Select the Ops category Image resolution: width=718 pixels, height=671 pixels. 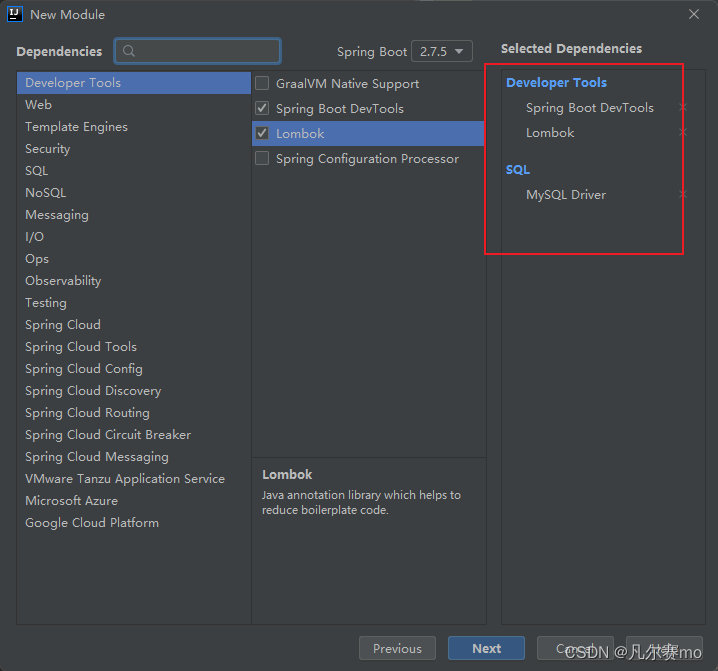click(x=134, y=259)
